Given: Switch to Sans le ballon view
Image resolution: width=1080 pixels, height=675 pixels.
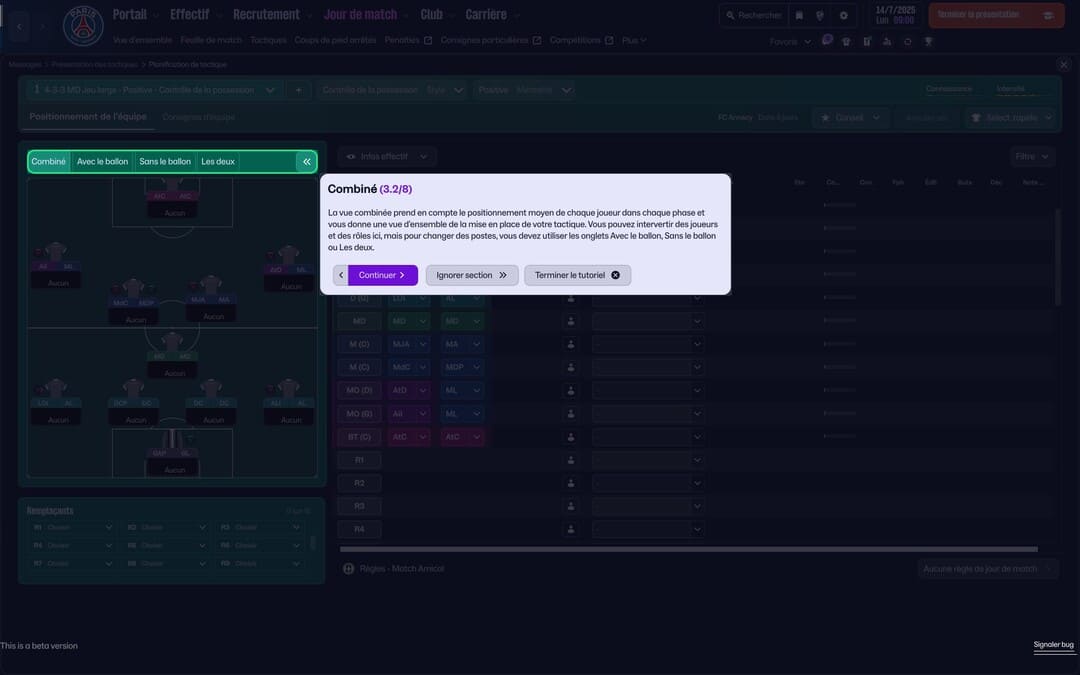Looking at the screenshot, I should pos(165,162).
